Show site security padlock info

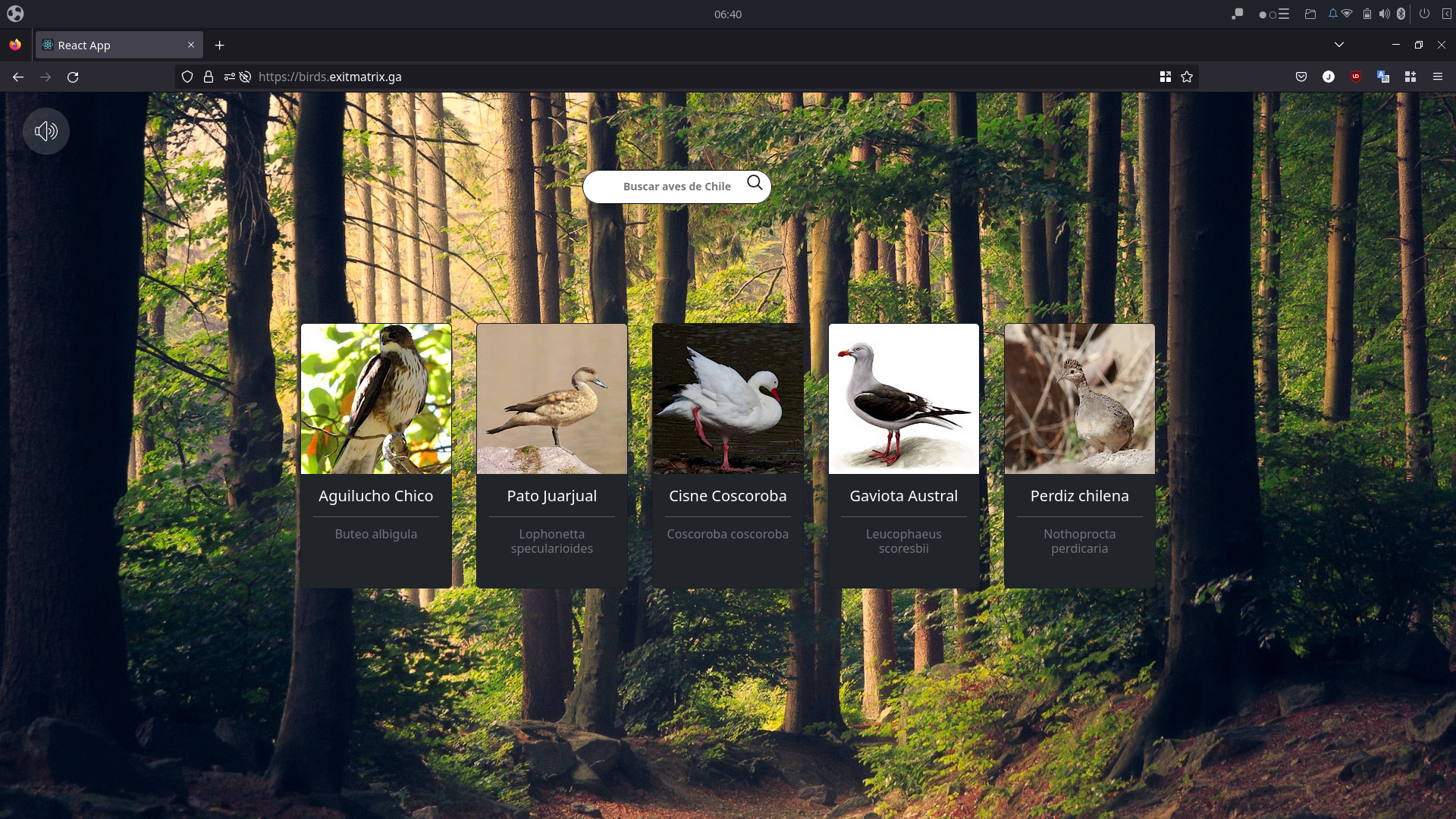tap(209, 77)
